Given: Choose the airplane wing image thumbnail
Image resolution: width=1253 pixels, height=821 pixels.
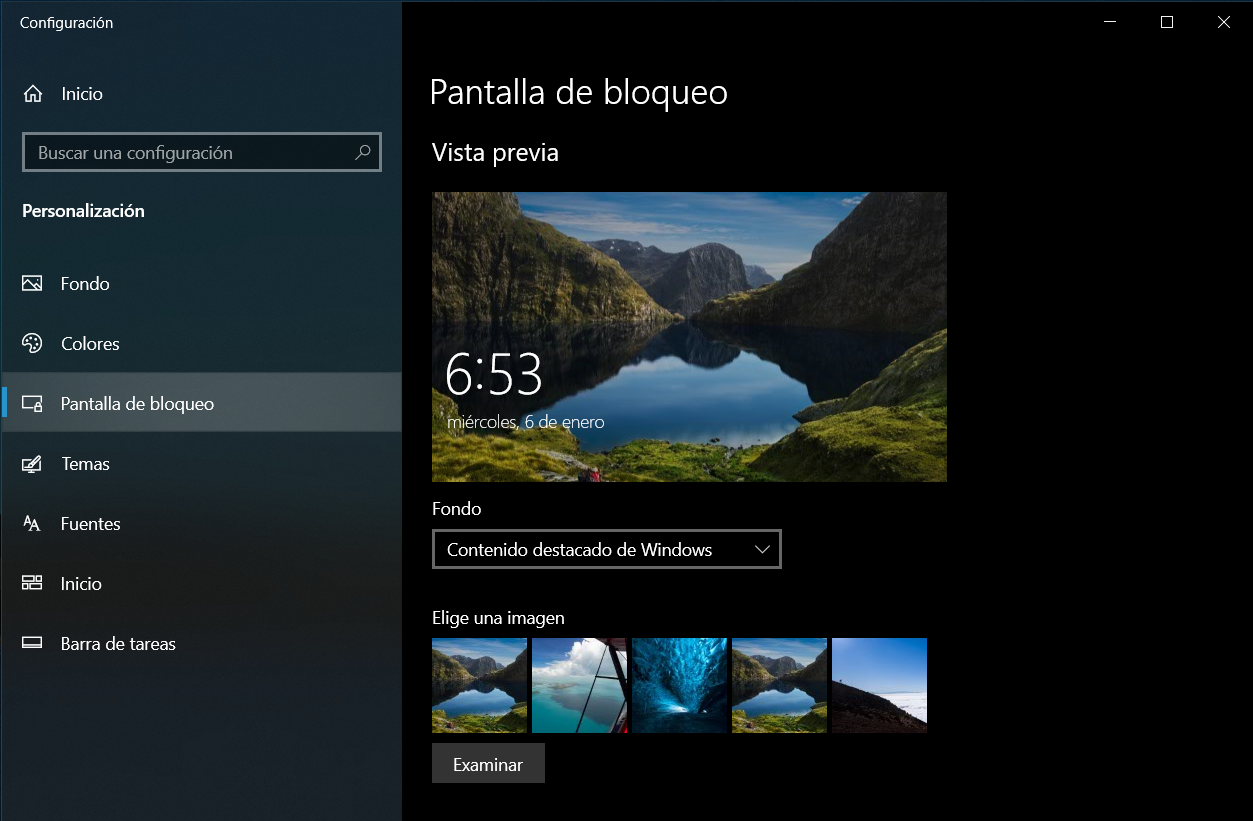Looking at the screenshot, I should tap(579, 685).
